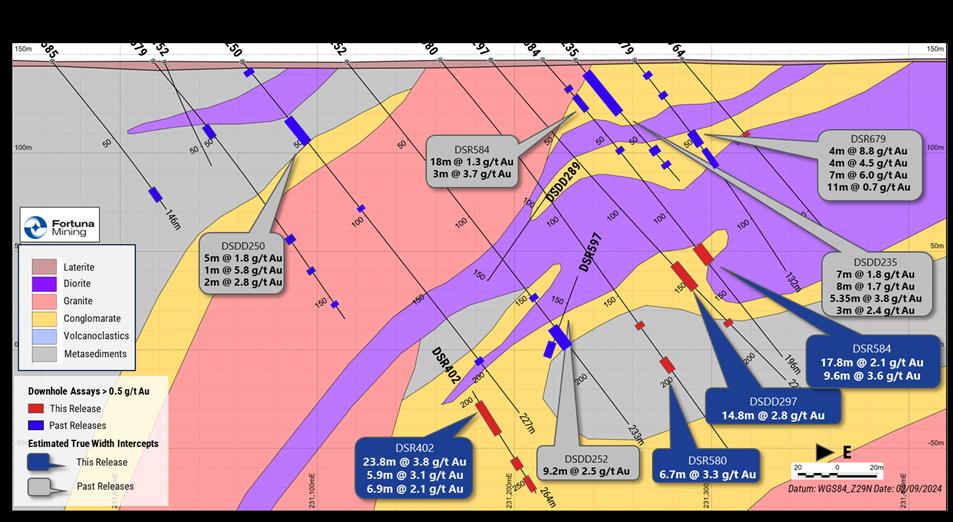Select the Volcanoclastics light blue swatch
The width and height of the screenshot is (953, 522).
click(x=44, y=336)
